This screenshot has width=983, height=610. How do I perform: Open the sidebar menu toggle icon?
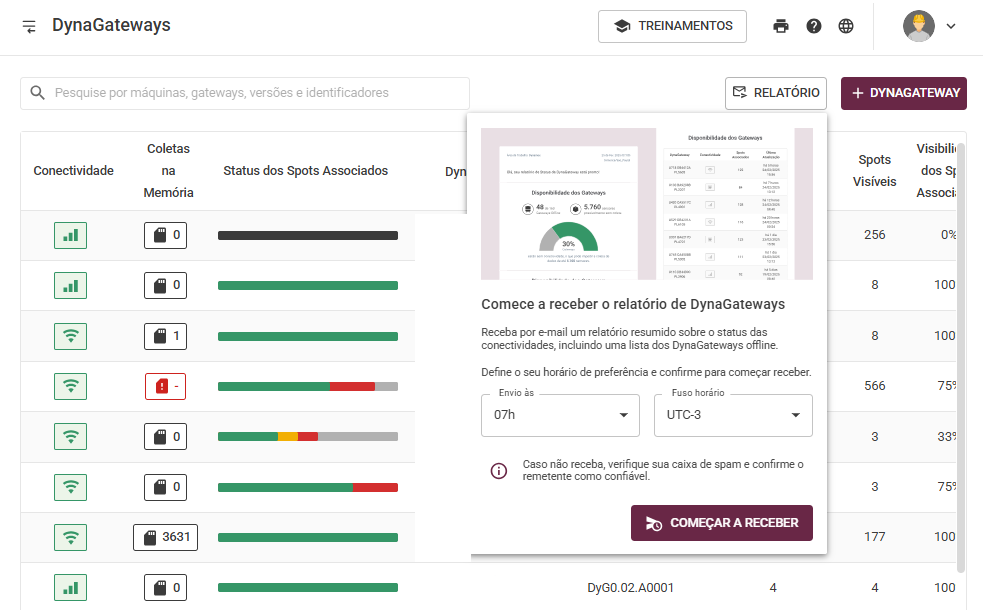29,26
